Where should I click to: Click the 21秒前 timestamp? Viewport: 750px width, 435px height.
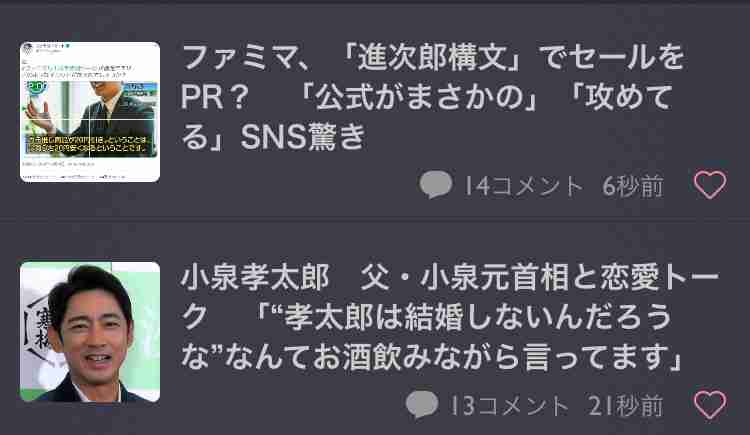(626, 406)
